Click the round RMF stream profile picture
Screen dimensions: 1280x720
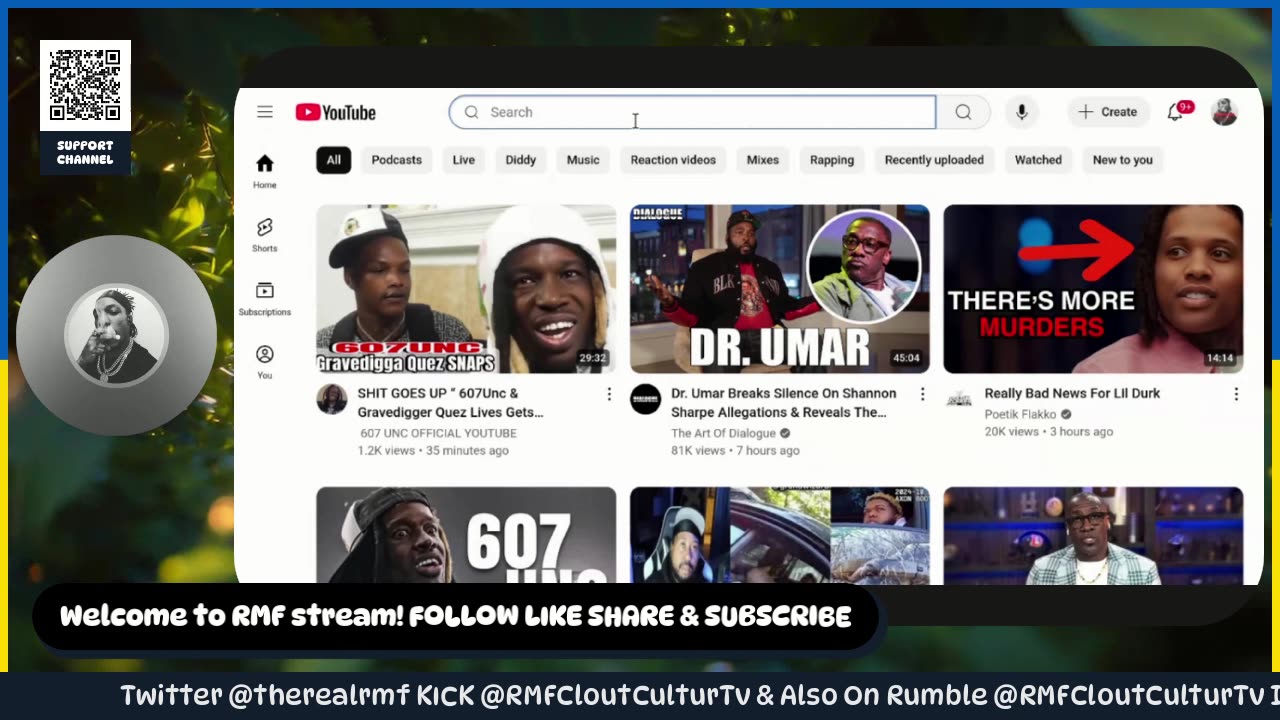116,336
